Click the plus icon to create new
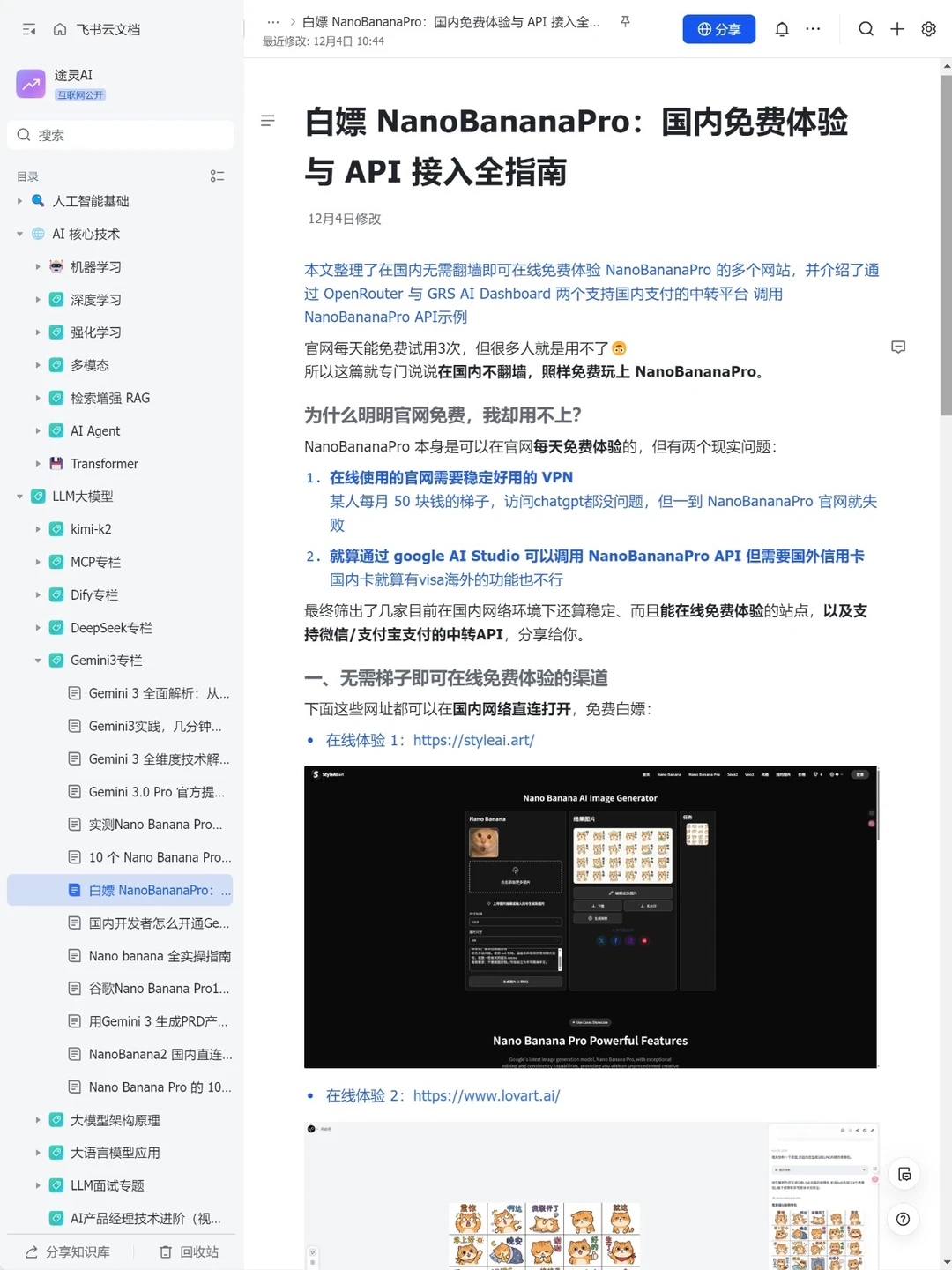The width and height of the screenshot is (952, 1270). tap(897, 29)
